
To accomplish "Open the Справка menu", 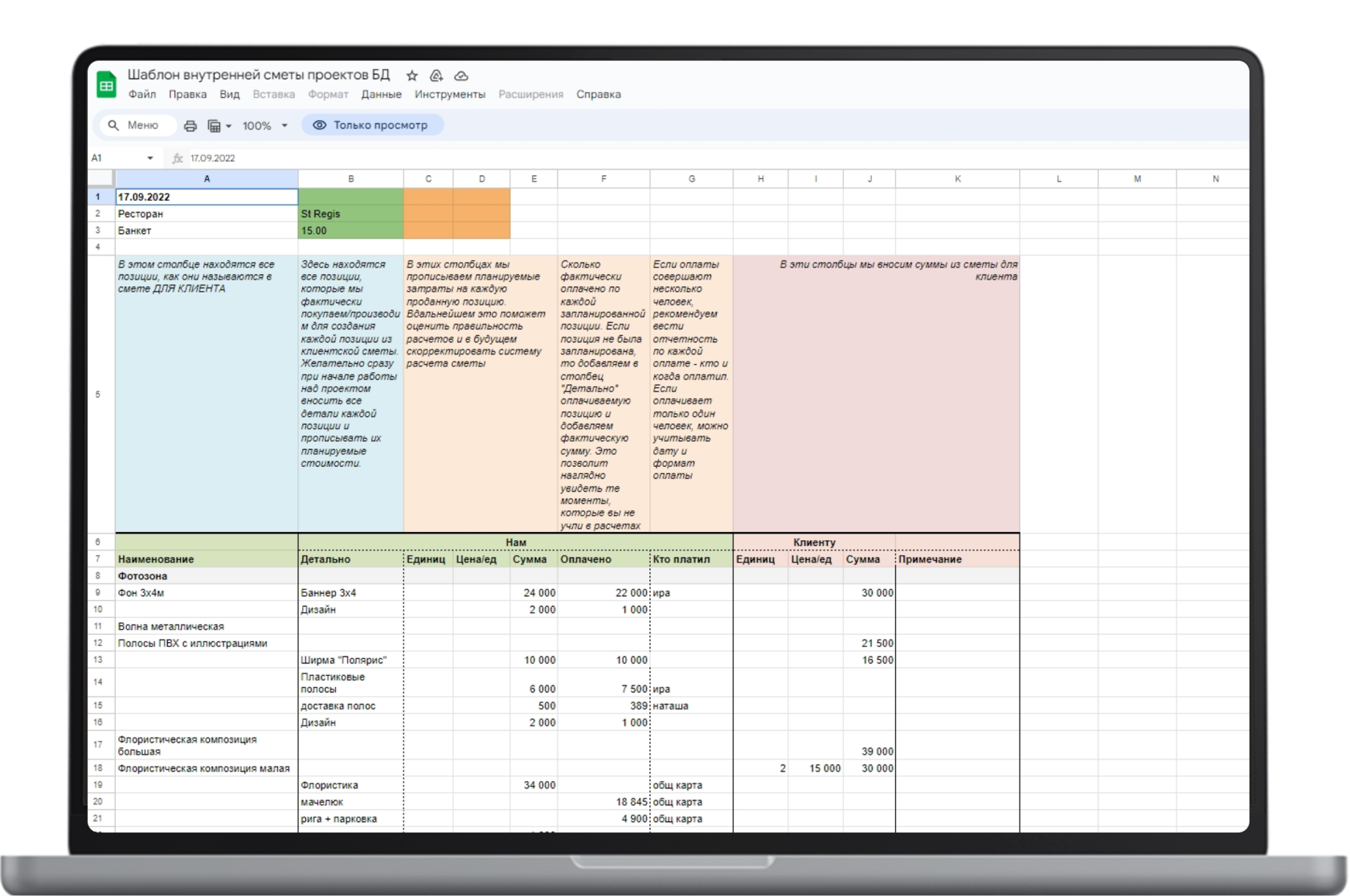I will (599, 94).
